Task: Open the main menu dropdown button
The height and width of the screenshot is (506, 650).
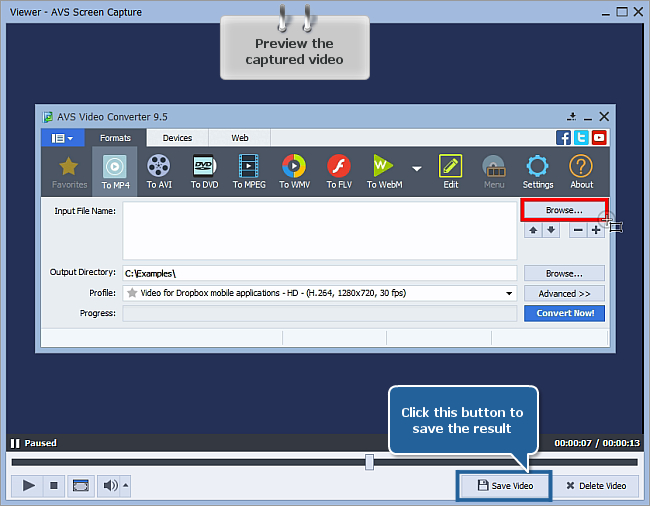Action: pyautogui.click(x=62, y=138)
